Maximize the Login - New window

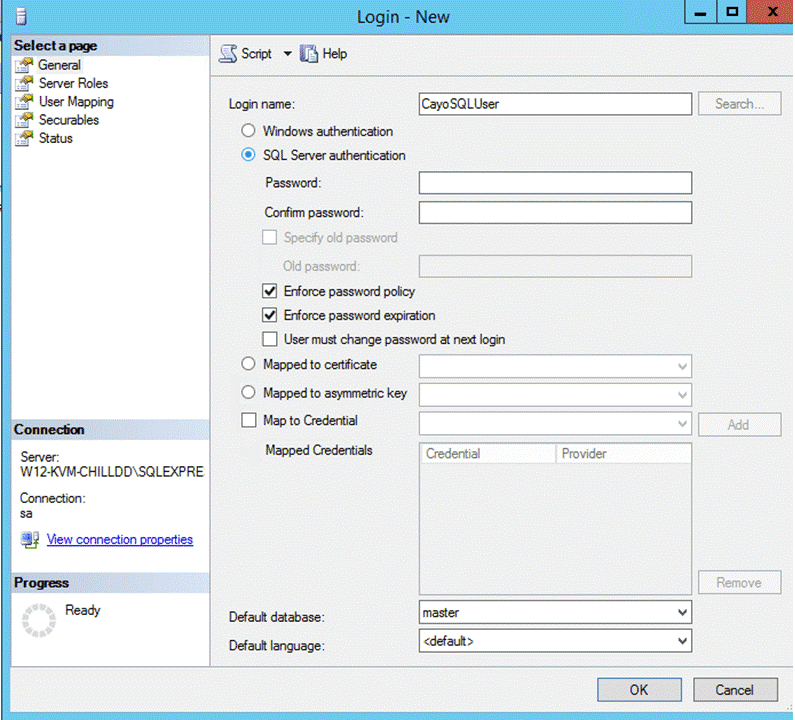tap(732, 12)
